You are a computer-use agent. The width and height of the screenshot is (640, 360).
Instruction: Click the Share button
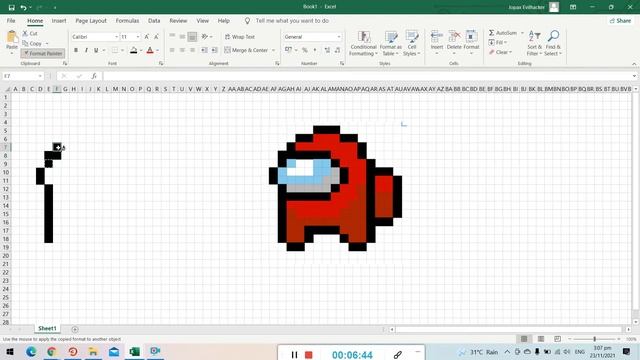pos(620,20)
